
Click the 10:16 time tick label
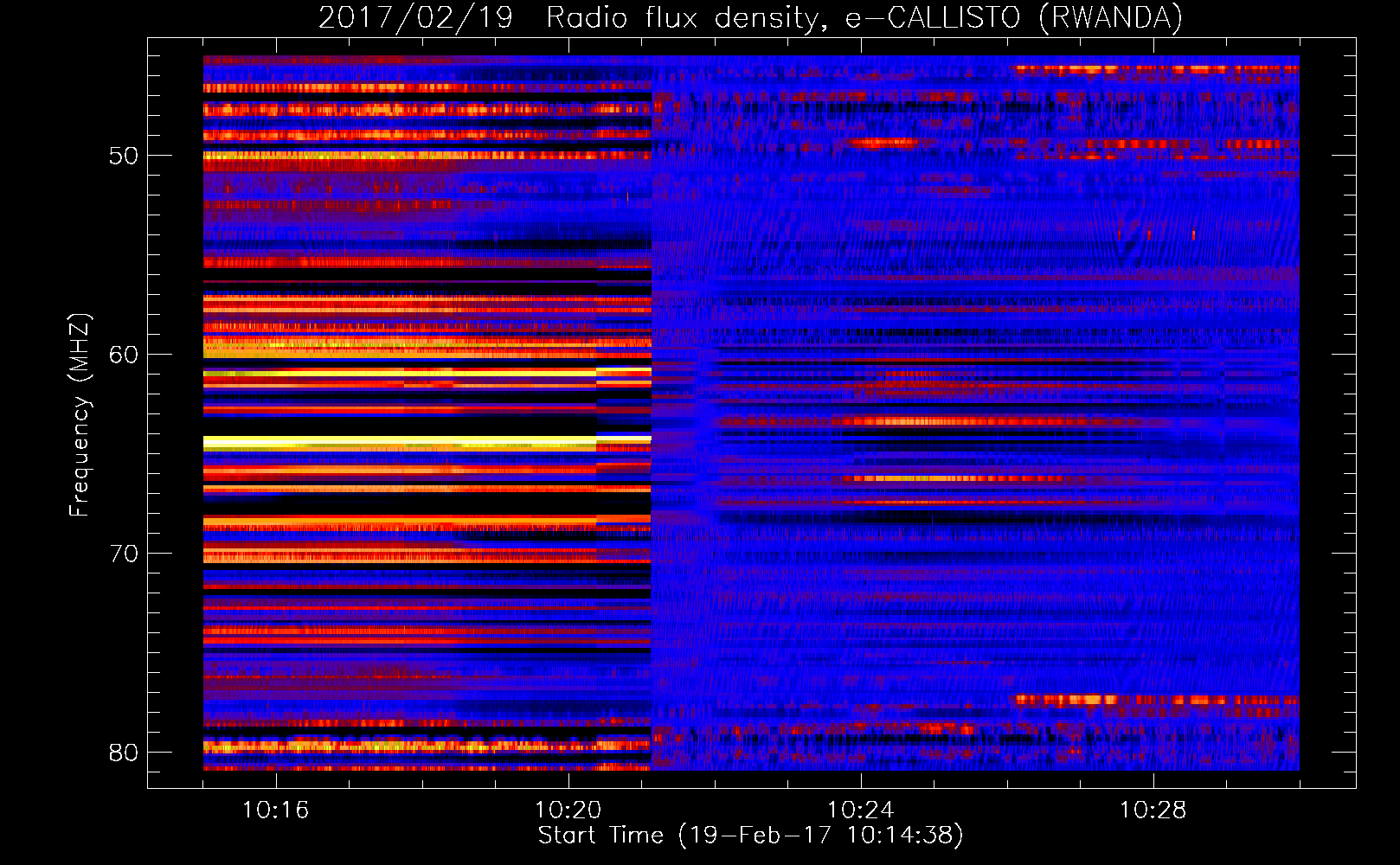click(275, 811)
